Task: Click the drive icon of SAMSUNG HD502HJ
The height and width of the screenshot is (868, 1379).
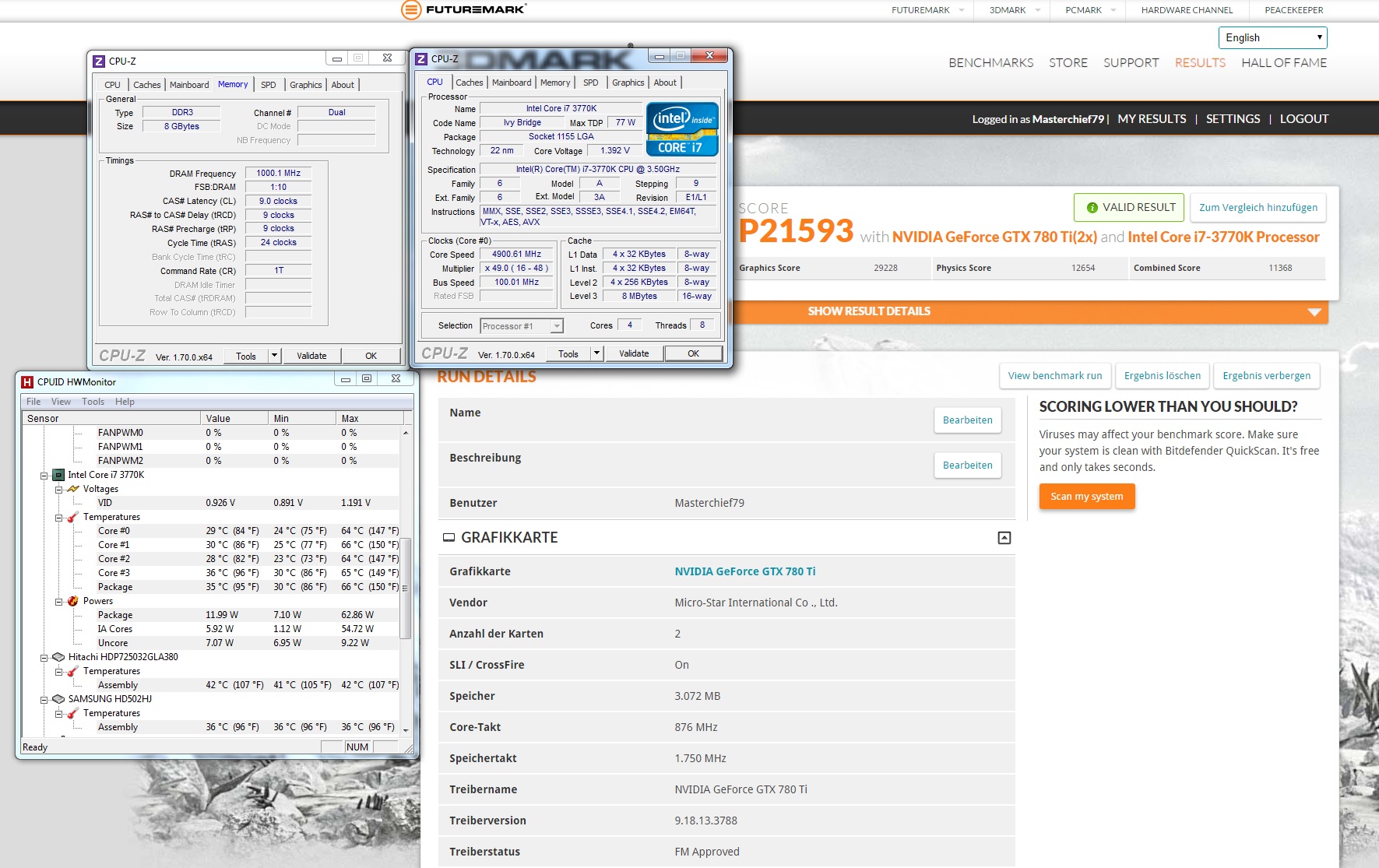Action: click(58, 699)
